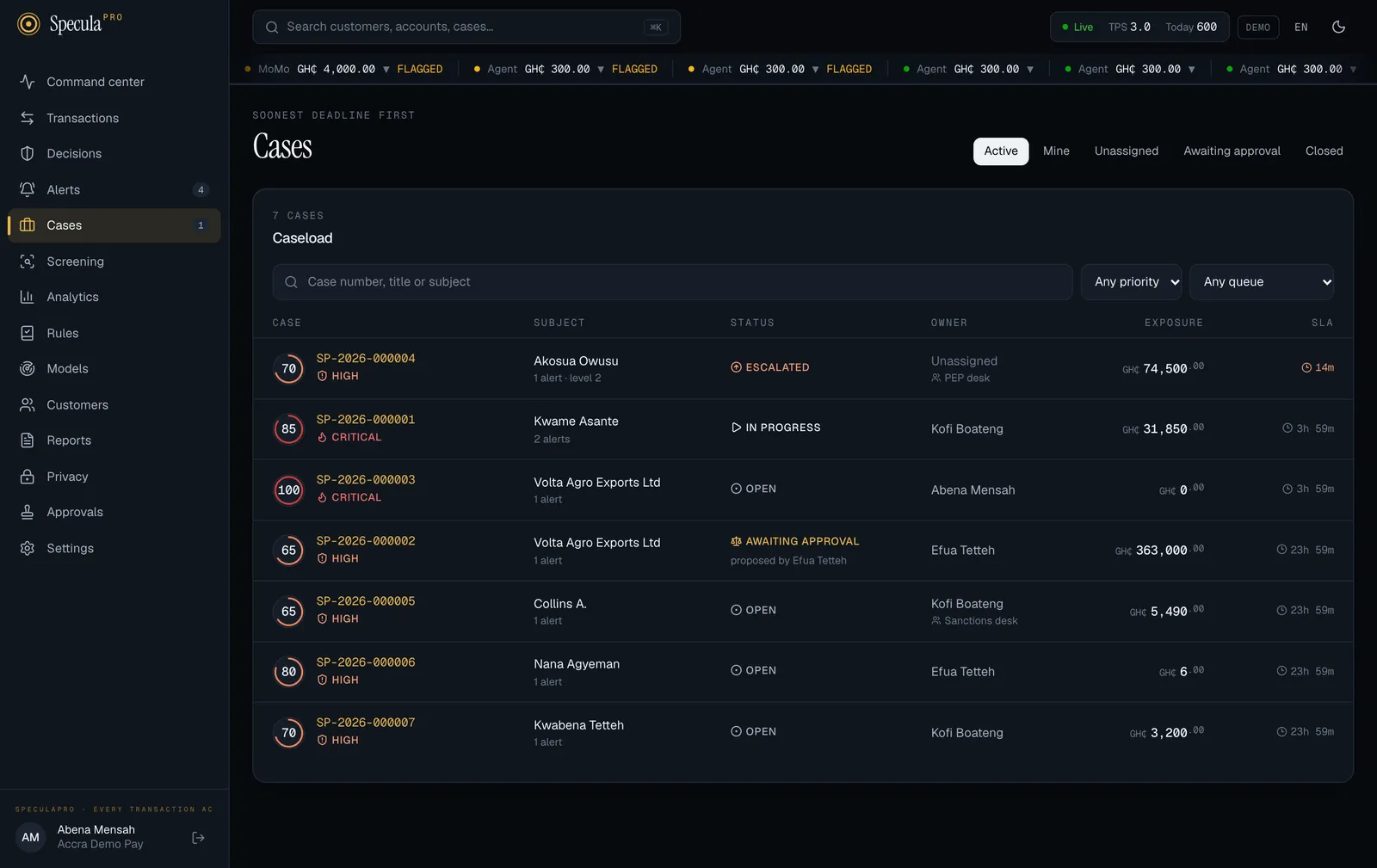1377x868 pixels.
Task: Open the Any queue dropdown
Action: tap(1262, 282)
